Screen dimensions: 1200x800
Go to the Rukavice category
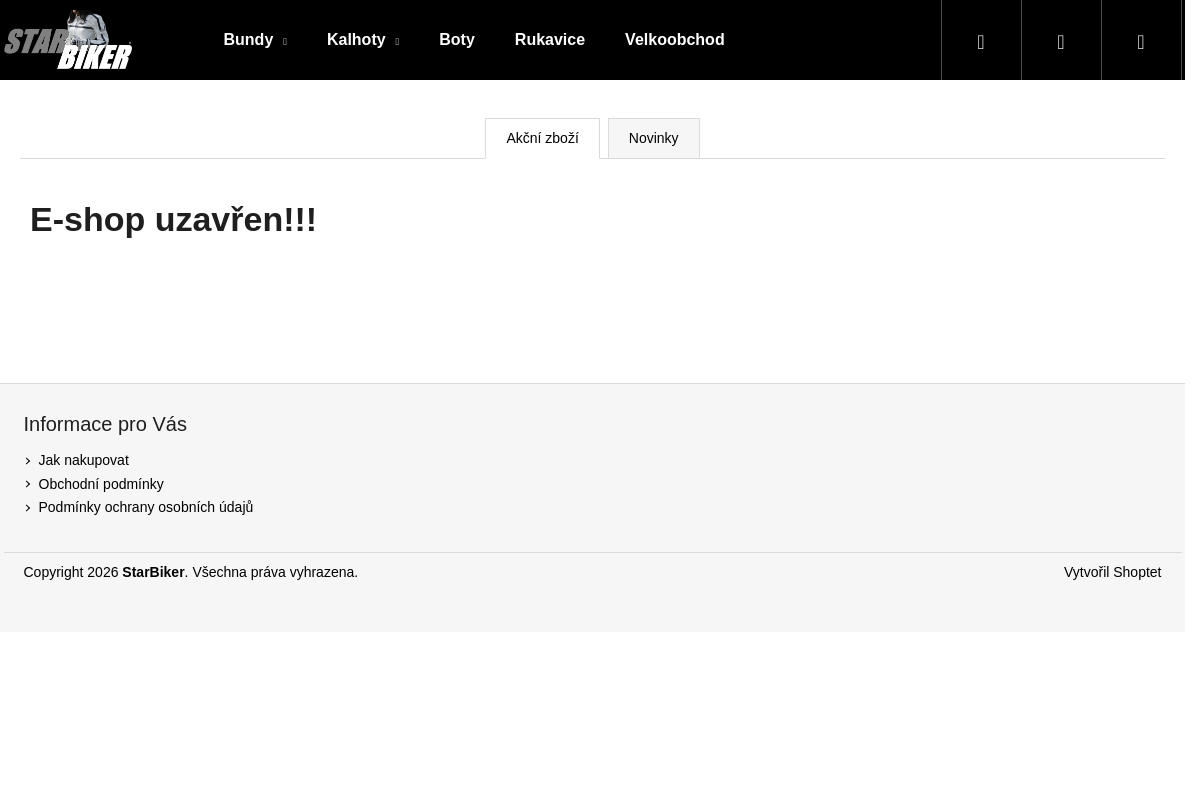pyautogui.click(x=549, y=40)
